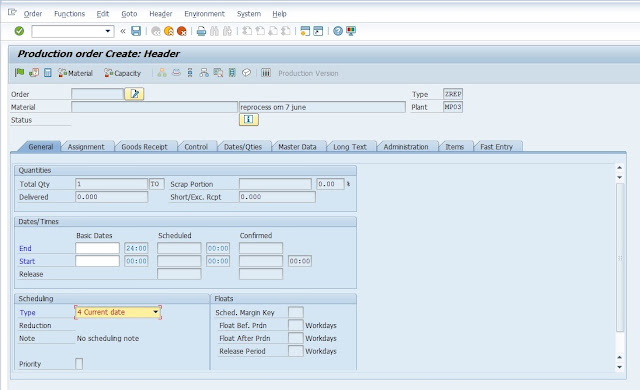640x390 pixels.
Task: Click the table with magnifier icon
Action: pos(218,73)
